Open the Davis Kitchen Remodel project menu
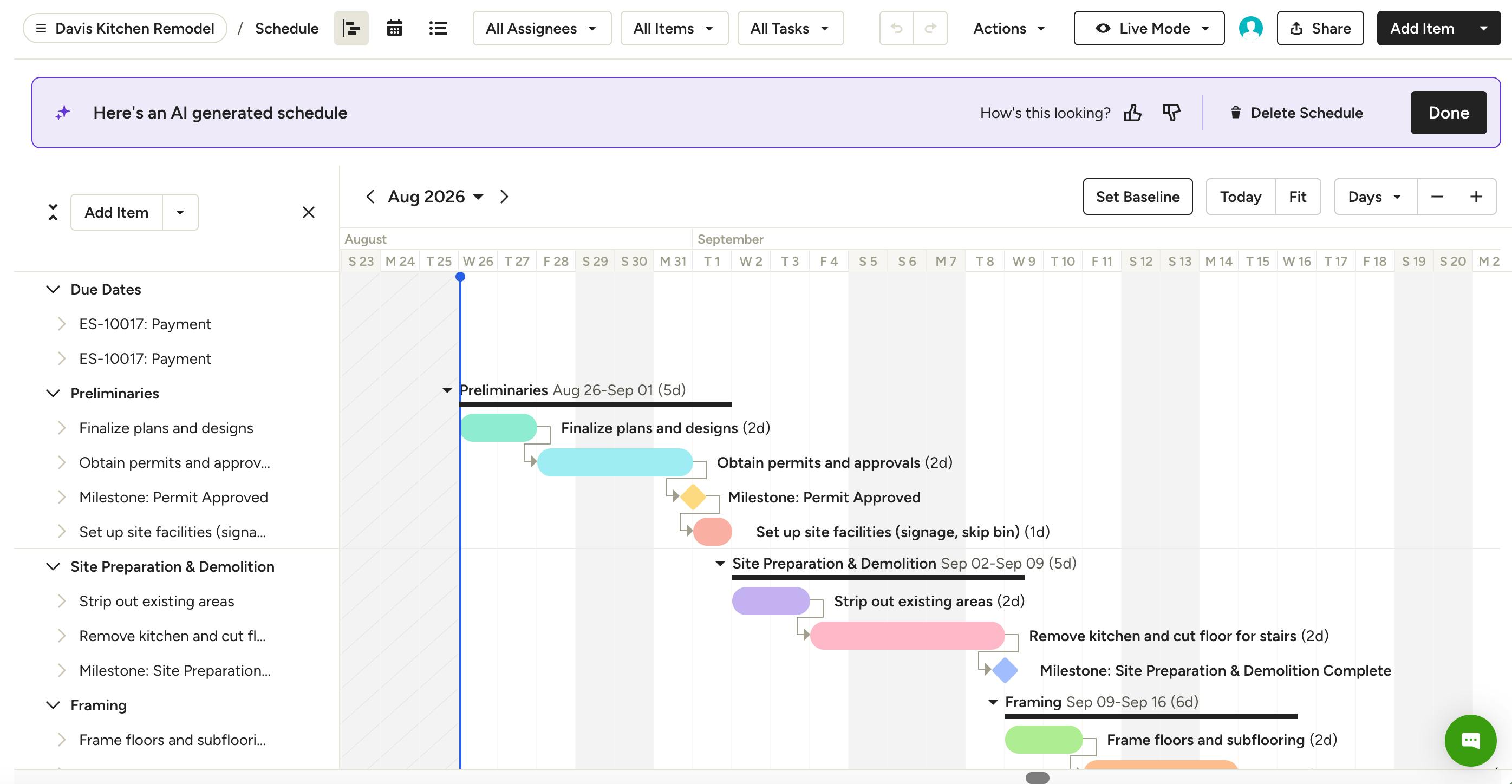 point(125,28)
